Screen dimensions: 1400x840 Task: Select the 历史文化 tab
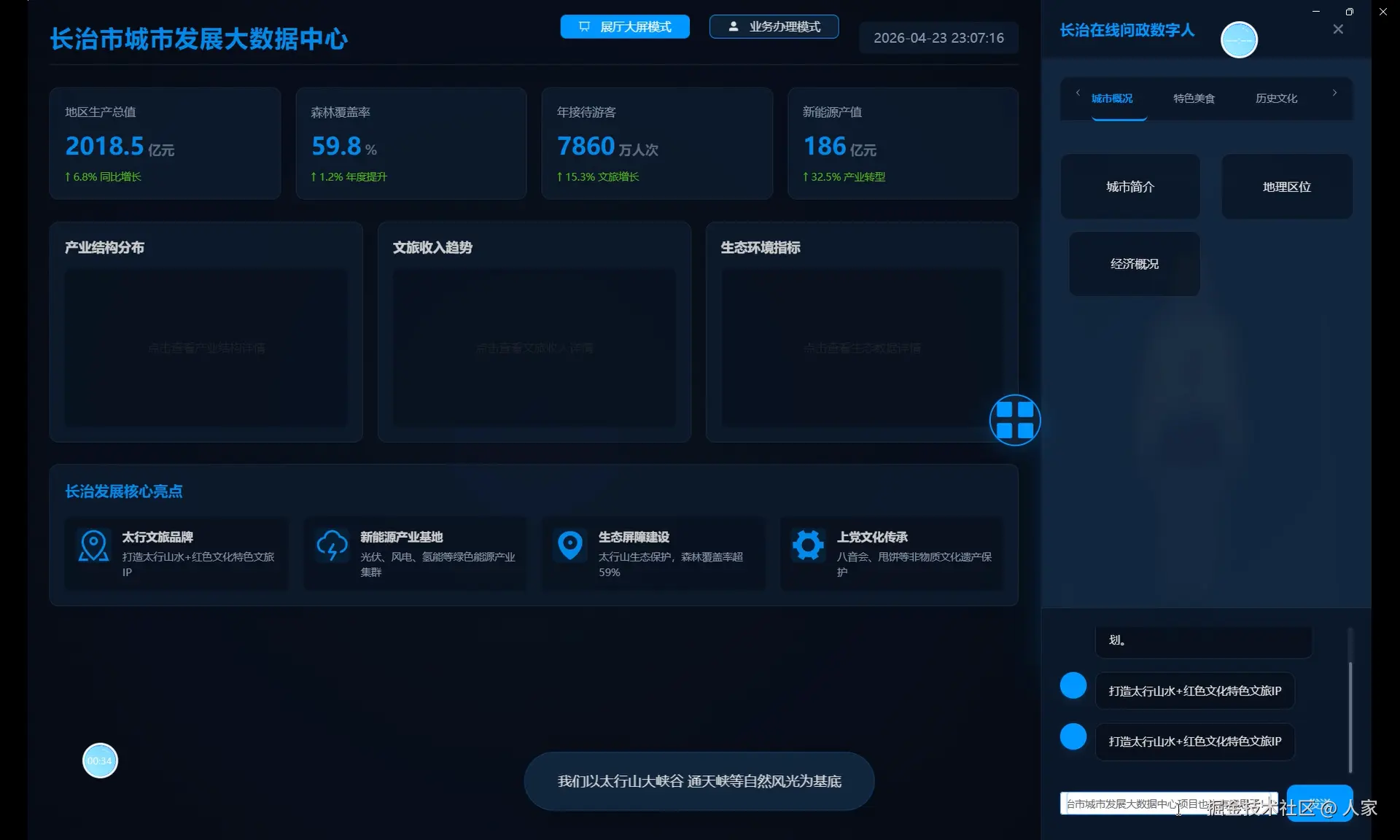point(1276,98)
